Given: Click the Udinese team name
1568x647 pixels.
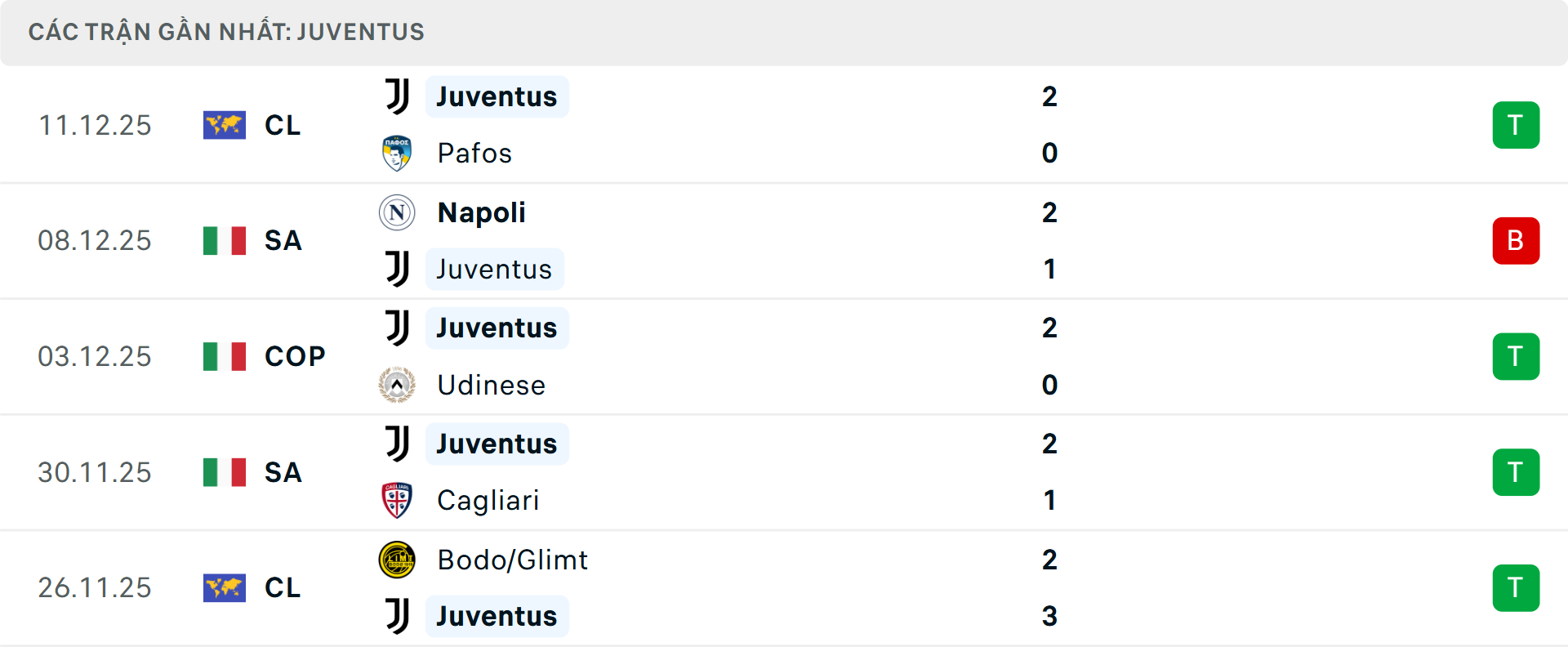Looking at the screenshot, I should [x=490, y=385].
